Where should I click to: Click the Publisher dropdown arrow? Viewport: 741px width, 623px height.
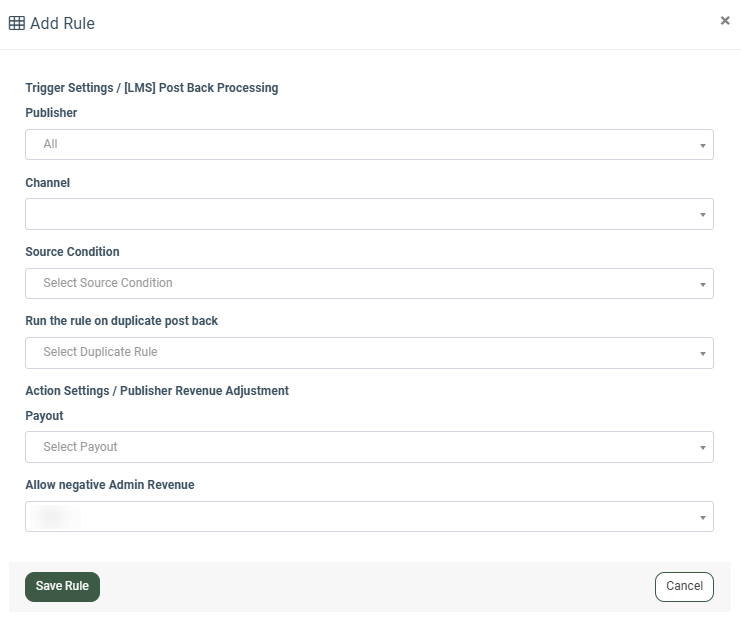(703, 145)
